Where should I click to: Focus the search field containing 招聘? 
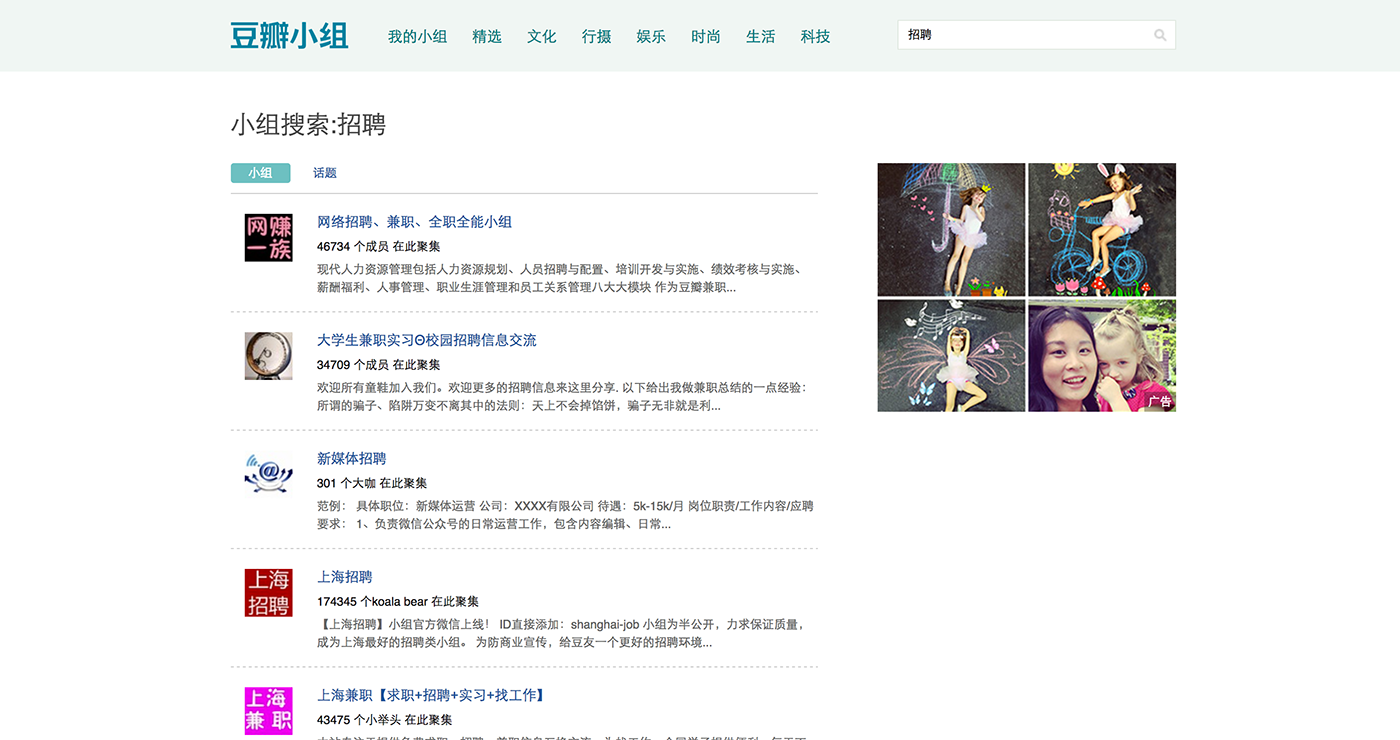point(1037,35)
